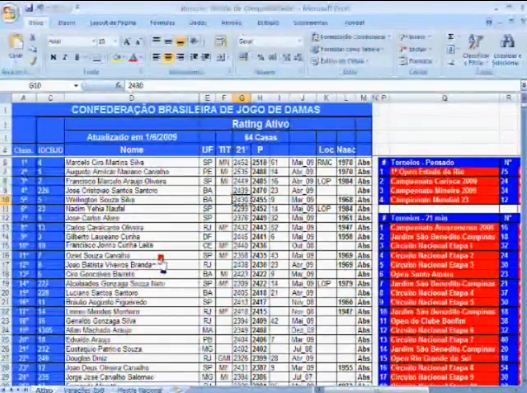Toggle the highlighted center alignment button
527x393 pixels.
168,57
